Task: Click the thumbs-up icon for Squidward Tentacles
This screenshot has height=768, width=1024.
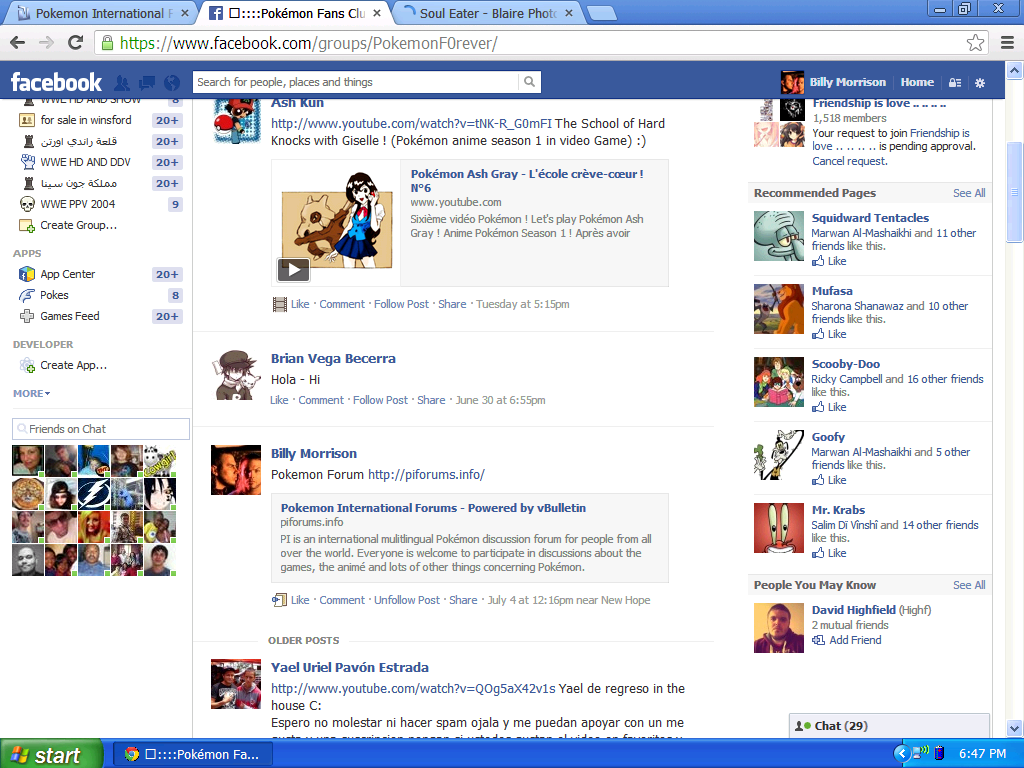Action: coord(818,261)
